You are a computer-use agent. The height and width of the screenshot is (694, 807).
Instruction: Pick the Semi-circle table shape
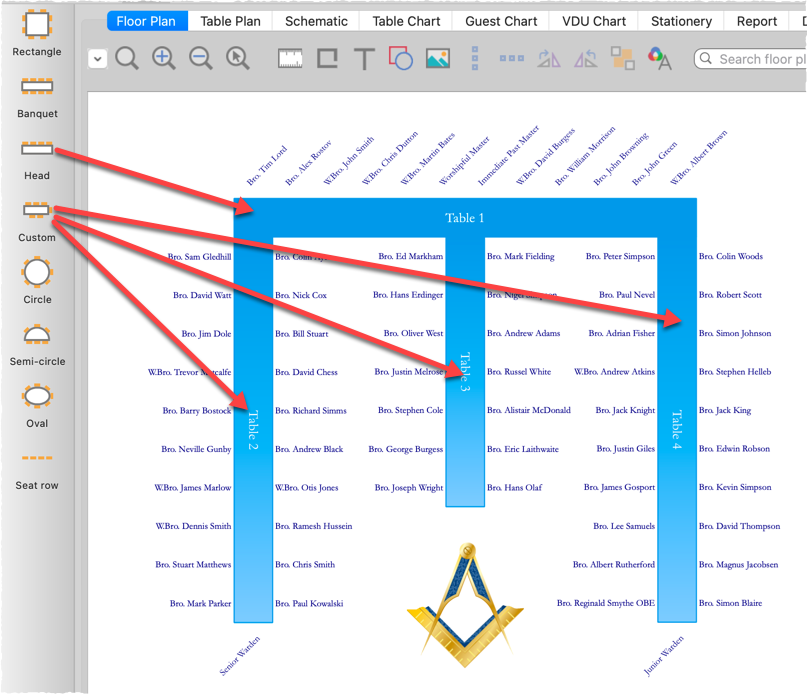tap(37, 335)
